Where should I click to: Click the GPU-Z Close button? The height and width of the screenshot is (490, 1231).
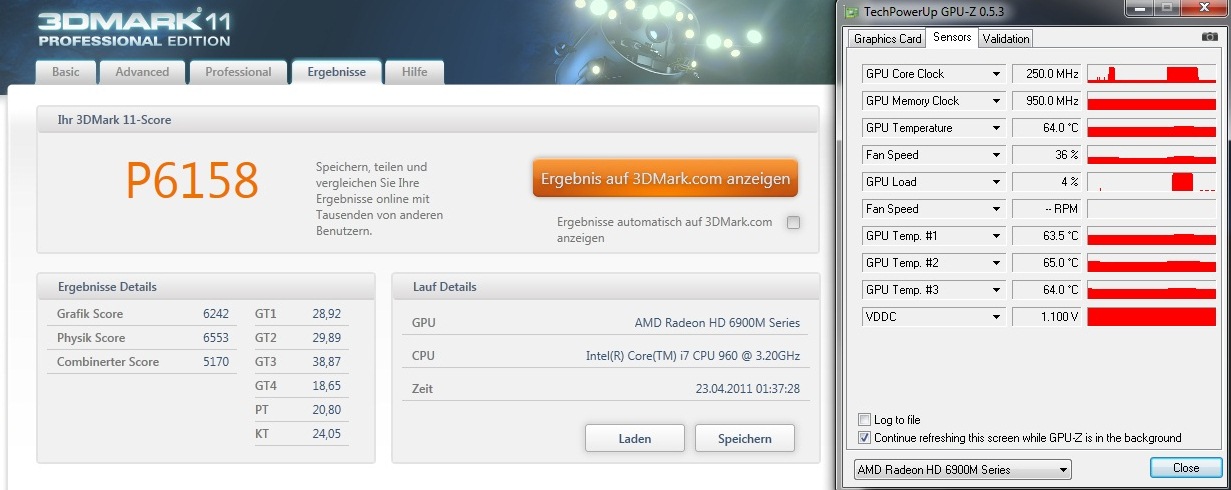[x=1186, y=468]
